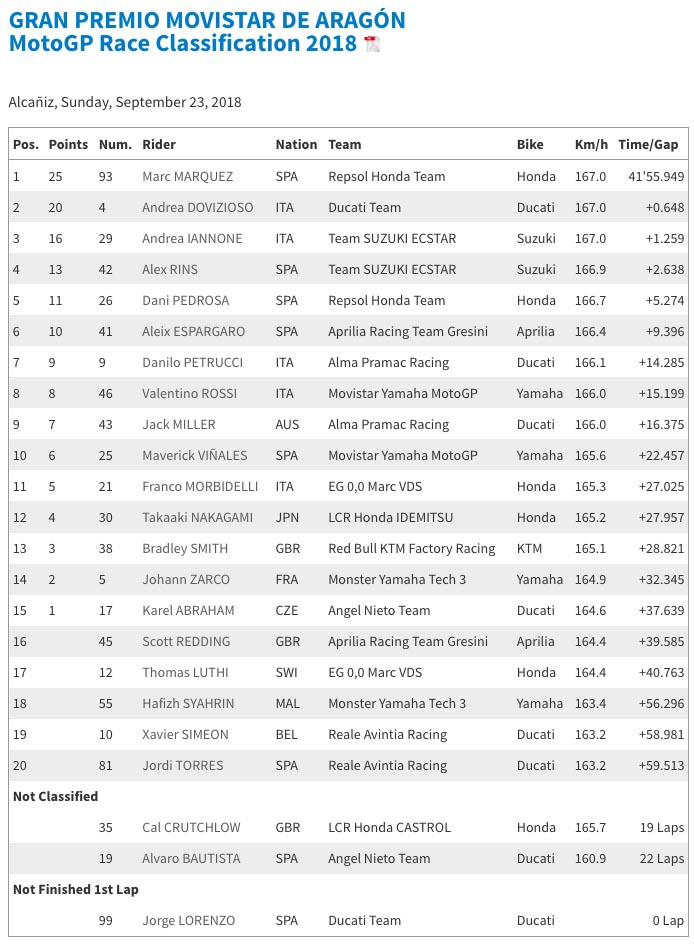This screenshot has height=946, width=694.
Task: Click rider Cal CRUTCHLOW in Not Classified
Action: coord(192,827)
